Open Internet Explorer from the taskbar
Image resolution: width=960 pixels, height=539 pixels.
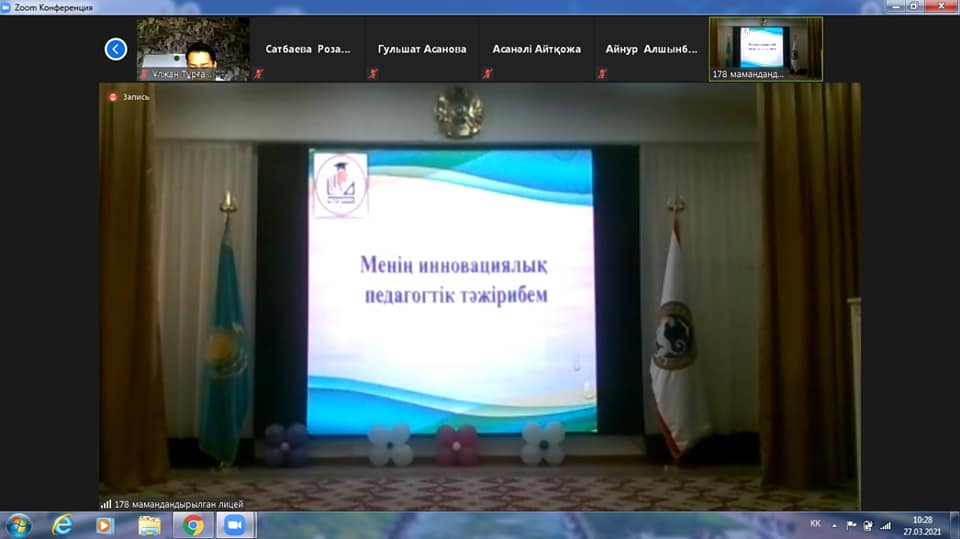point(62,525)
